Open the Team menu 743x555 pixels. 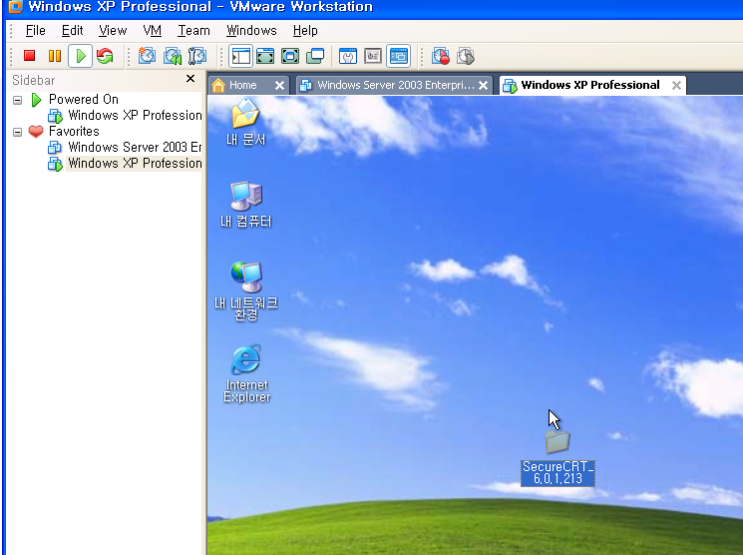point(194,31)
